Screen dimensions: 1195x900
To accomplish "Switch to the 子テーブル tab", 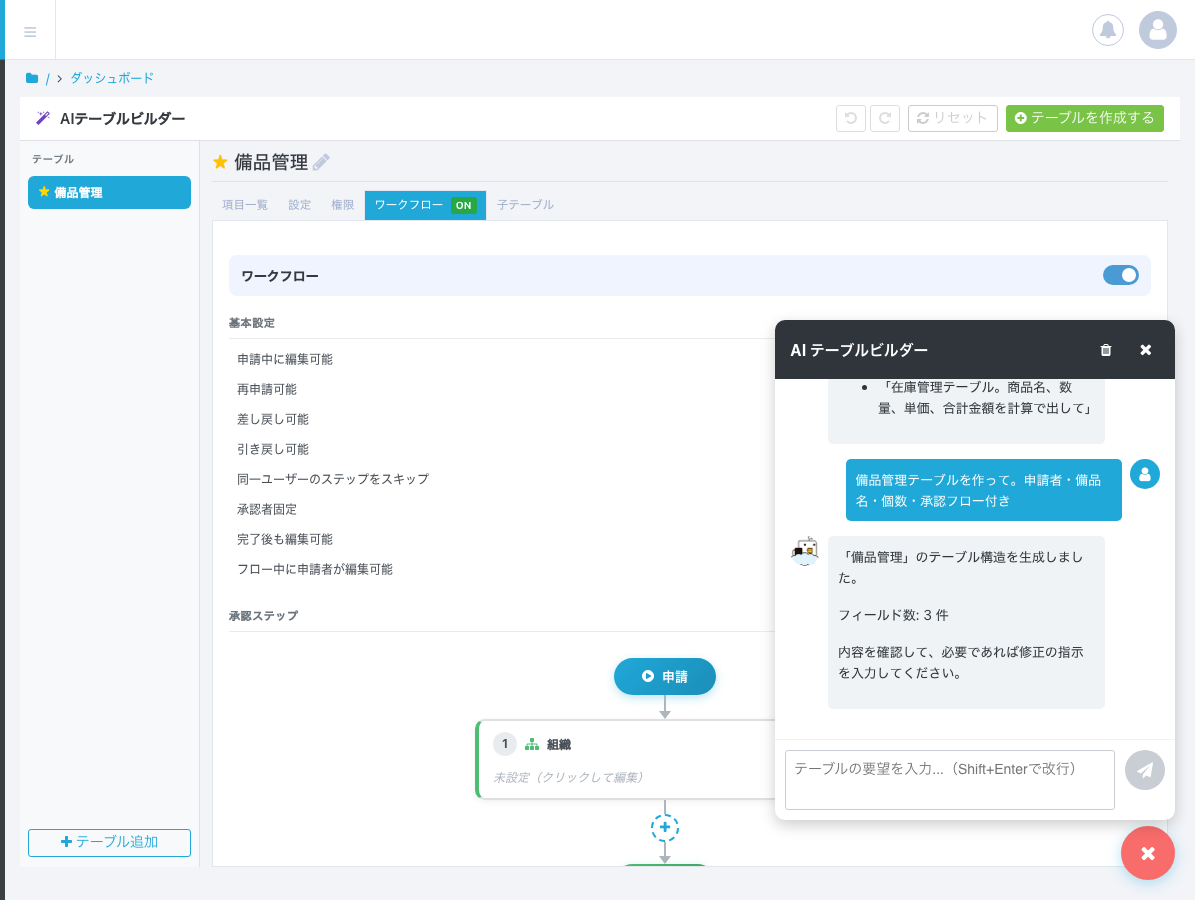I will point(525,205).
